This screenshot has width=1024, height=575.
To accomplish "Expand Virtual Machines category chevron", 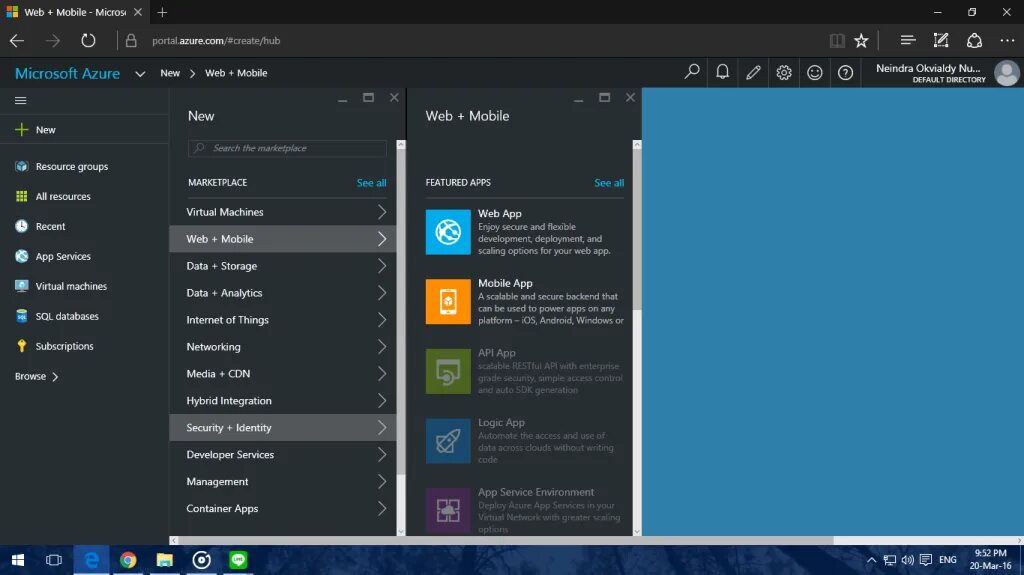I will tap(382, 212).
